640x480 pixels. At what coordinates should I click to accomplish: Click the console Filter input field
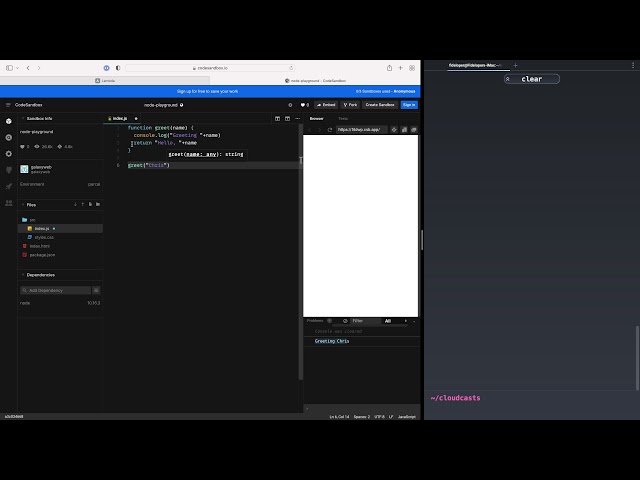pos(365,321)
